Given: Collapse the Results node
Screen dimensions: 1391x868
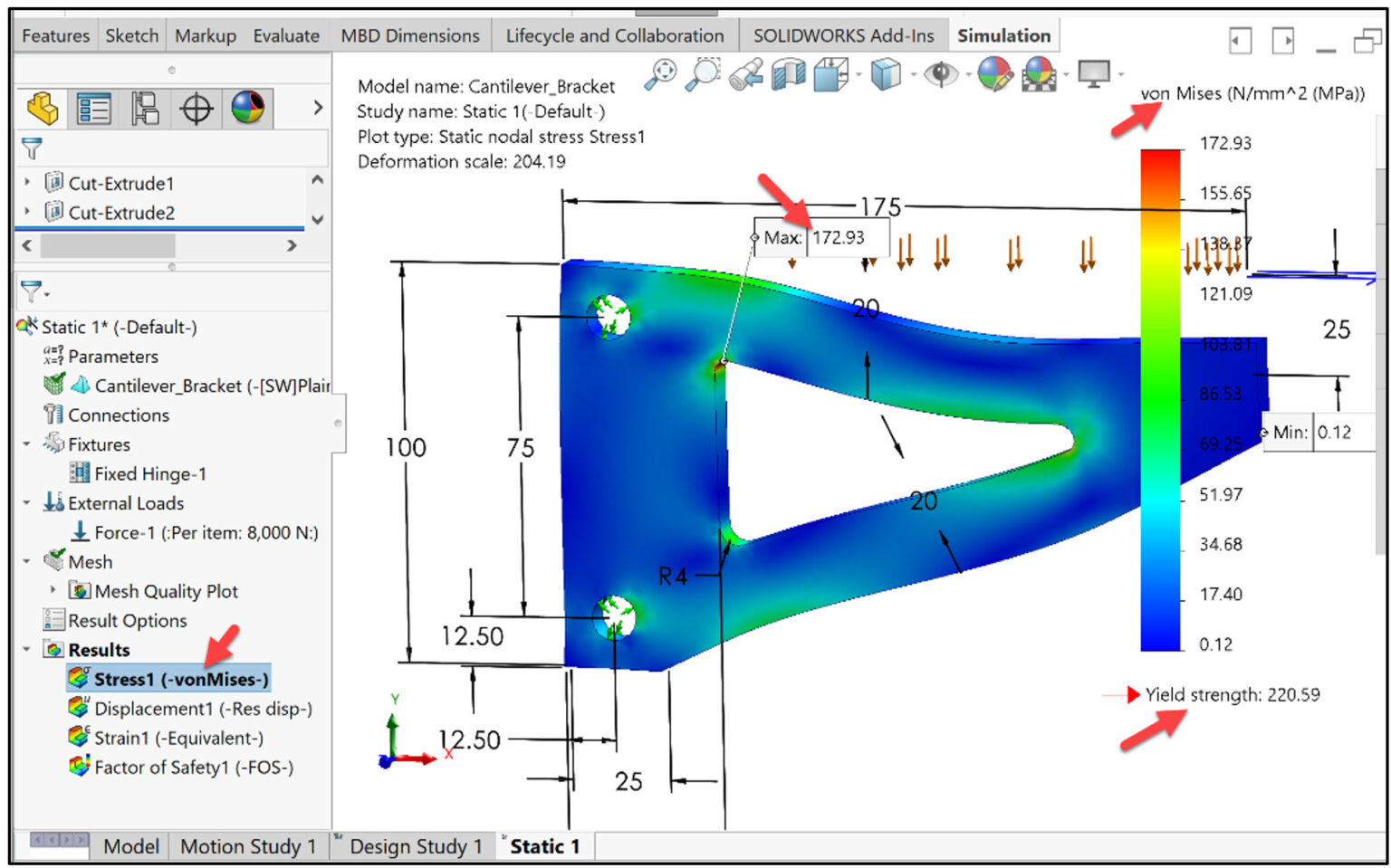Looking at the screenshot, I should pos(26,649).
